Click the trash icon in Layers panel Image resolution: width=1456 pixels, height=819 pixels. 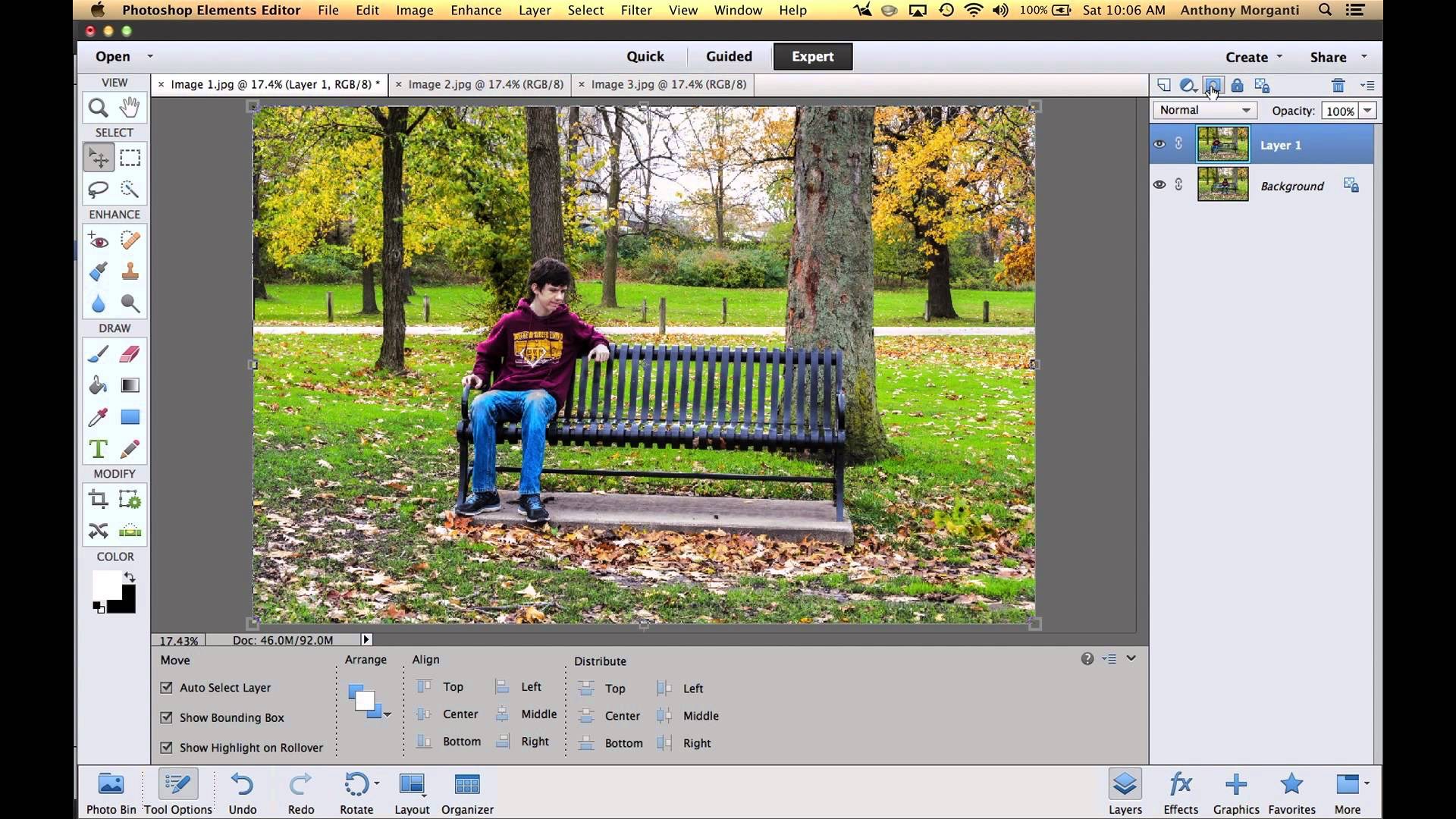pos(1338,86)
